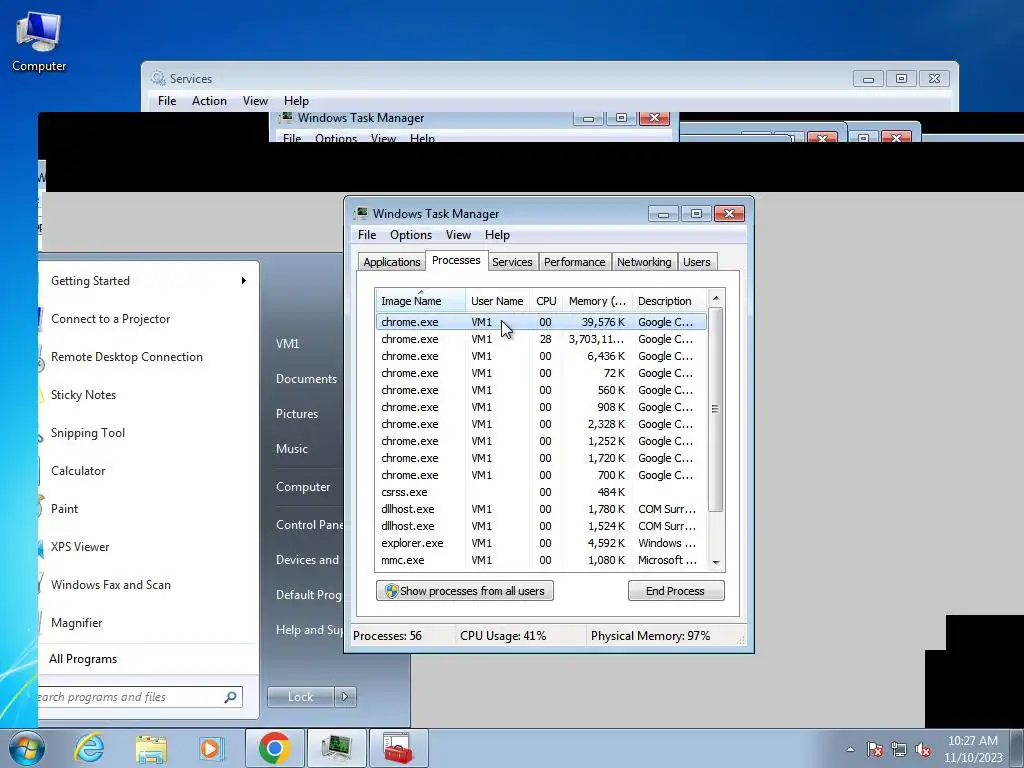Open Windows Media Player taskbar icon
The image size is (1024, 768).
[211, 748]
